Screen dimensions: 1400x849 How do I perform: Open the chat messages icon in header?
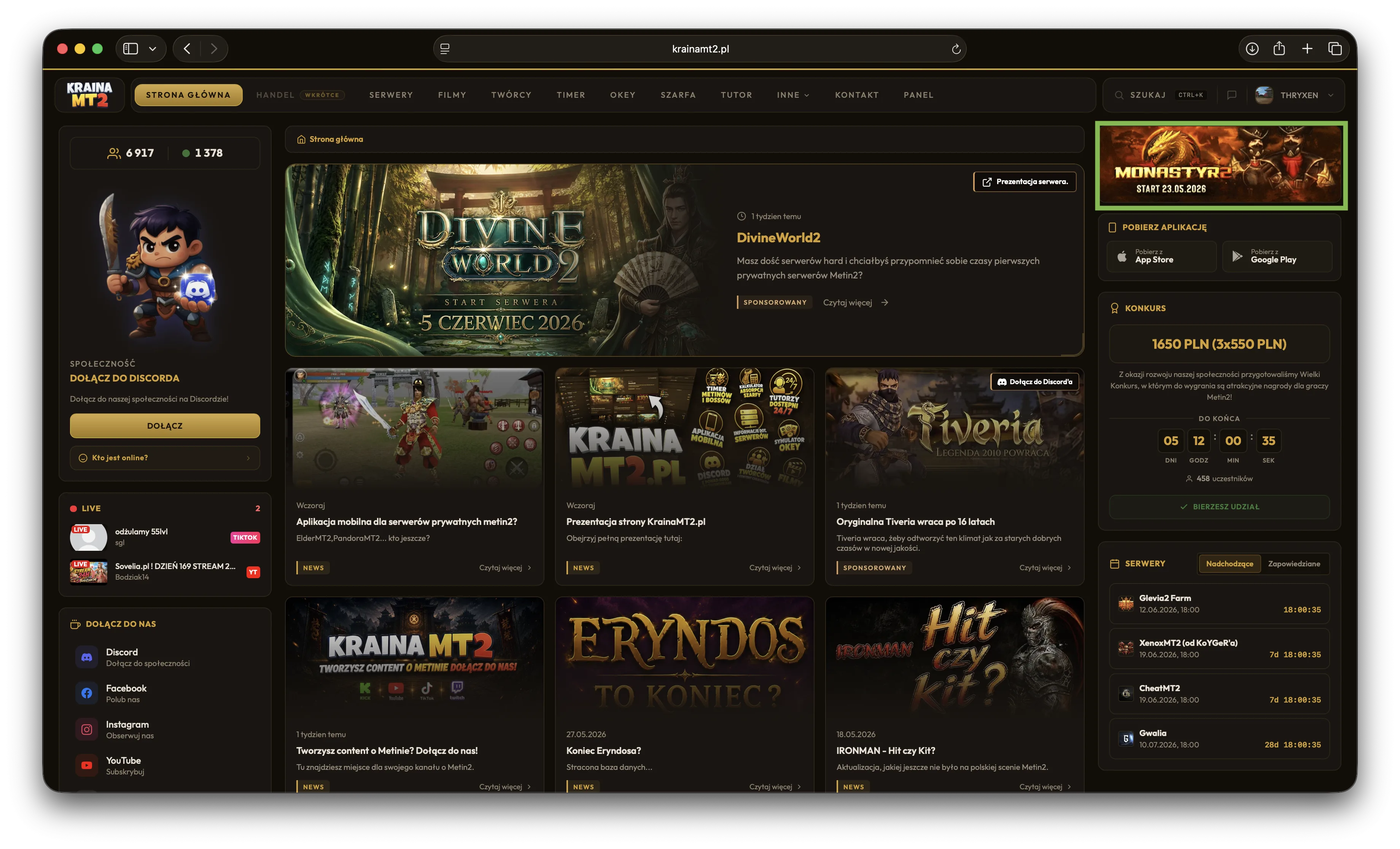pyautogui.click(x=1231, y=95)
